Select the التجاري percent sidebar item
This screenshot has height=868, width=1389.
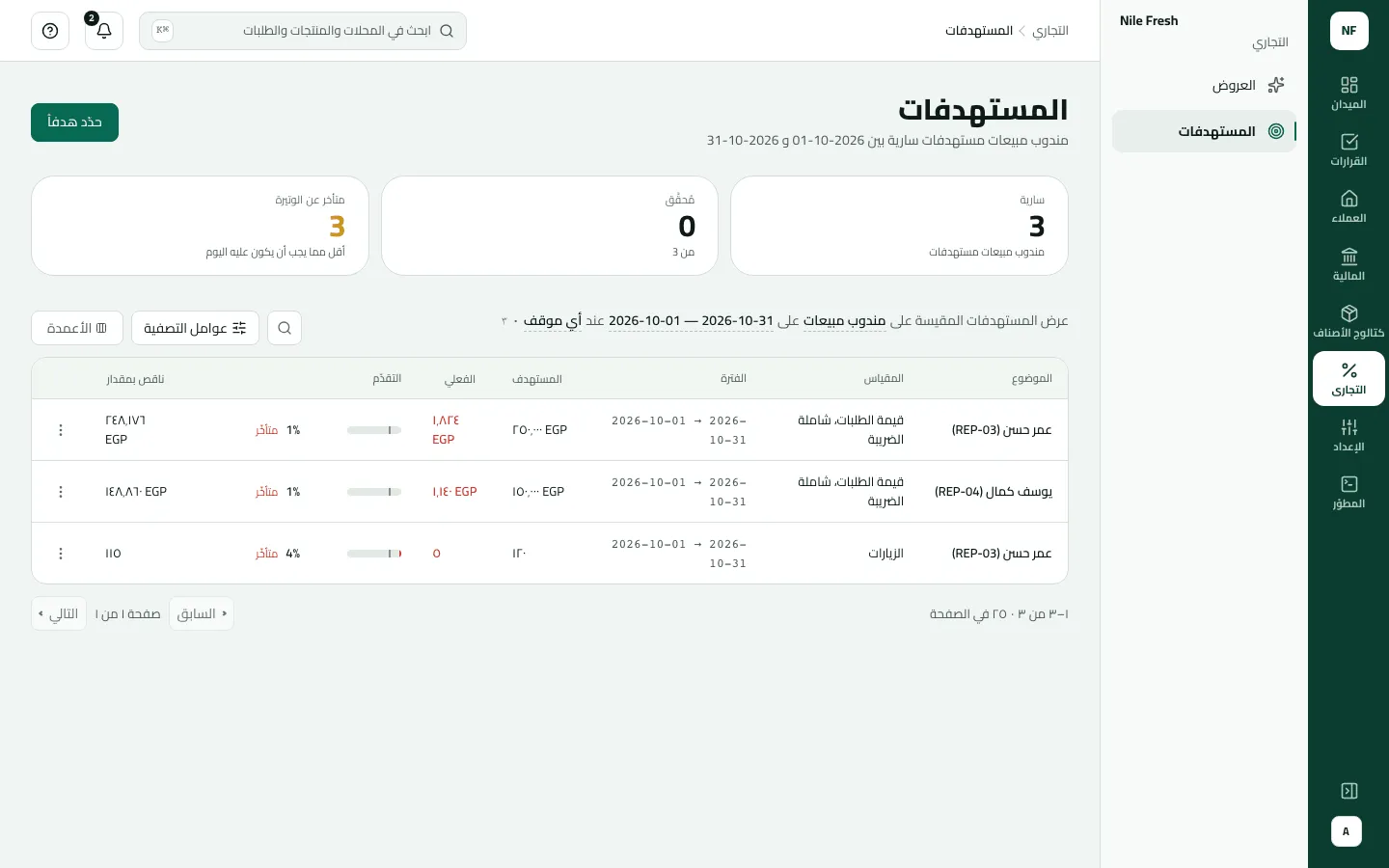1348,378
